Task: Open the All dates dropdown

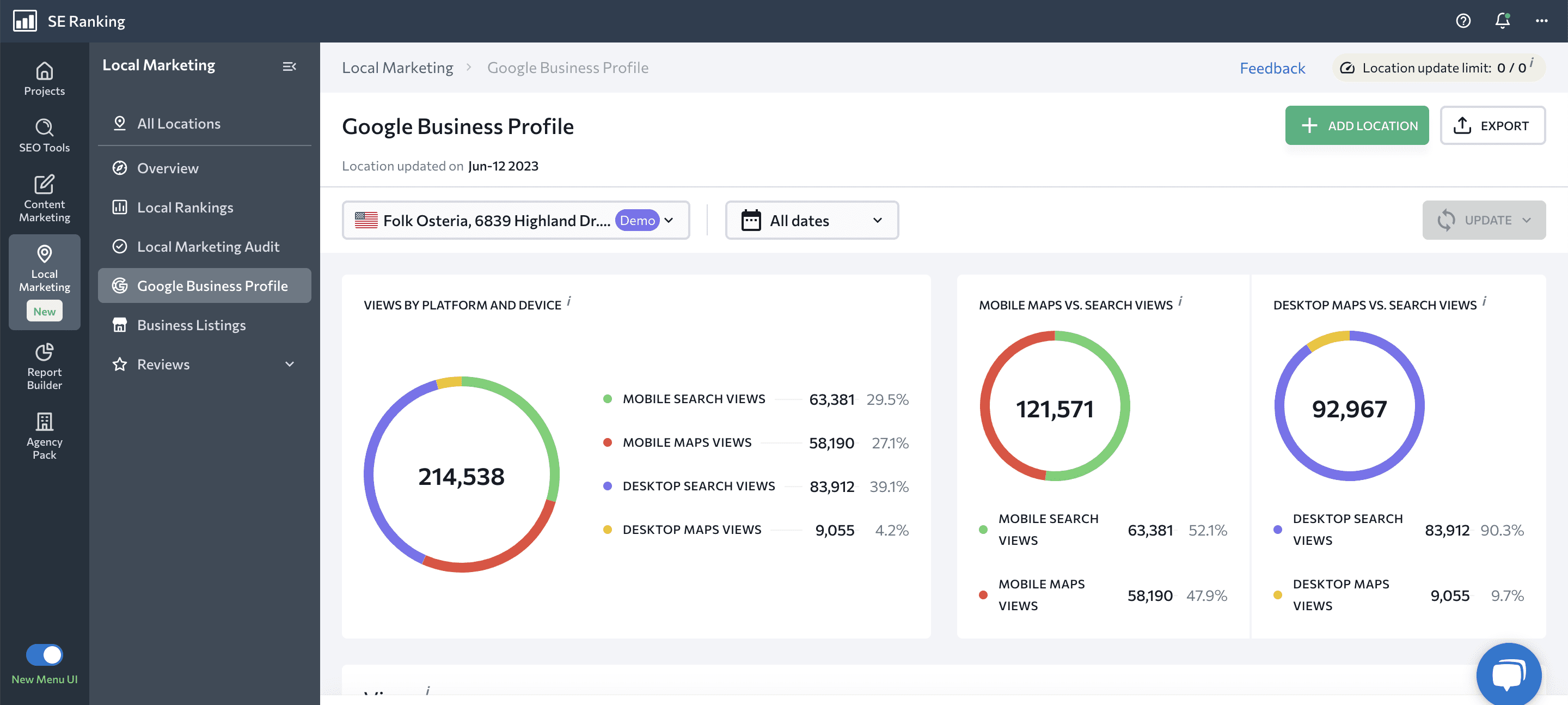Action: pos(811,220)
